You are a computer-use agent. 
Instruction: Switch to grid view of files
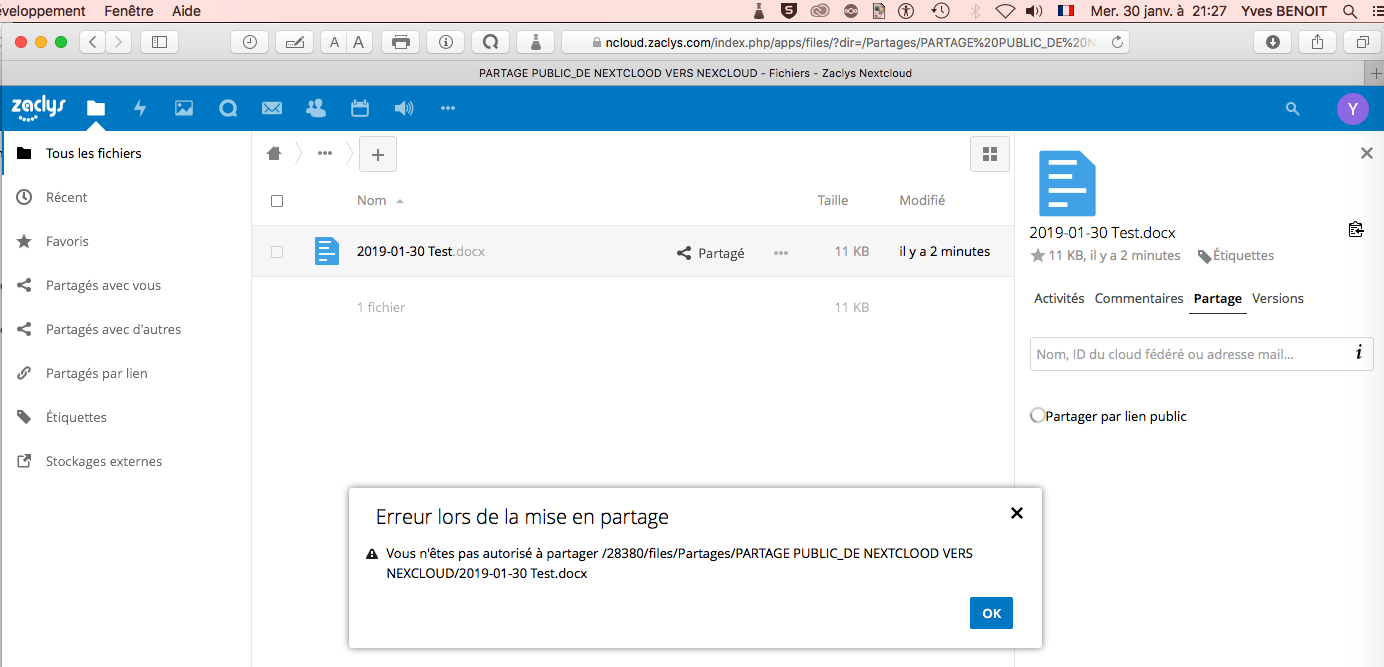click(x=990, y=154)
